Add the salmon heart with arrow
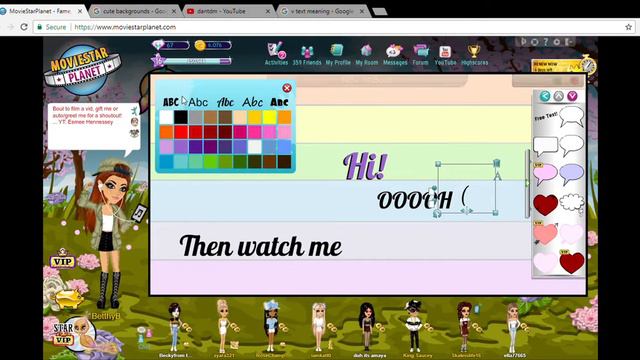Viewport: 640px width, 360px height. [x=545, y=233]
